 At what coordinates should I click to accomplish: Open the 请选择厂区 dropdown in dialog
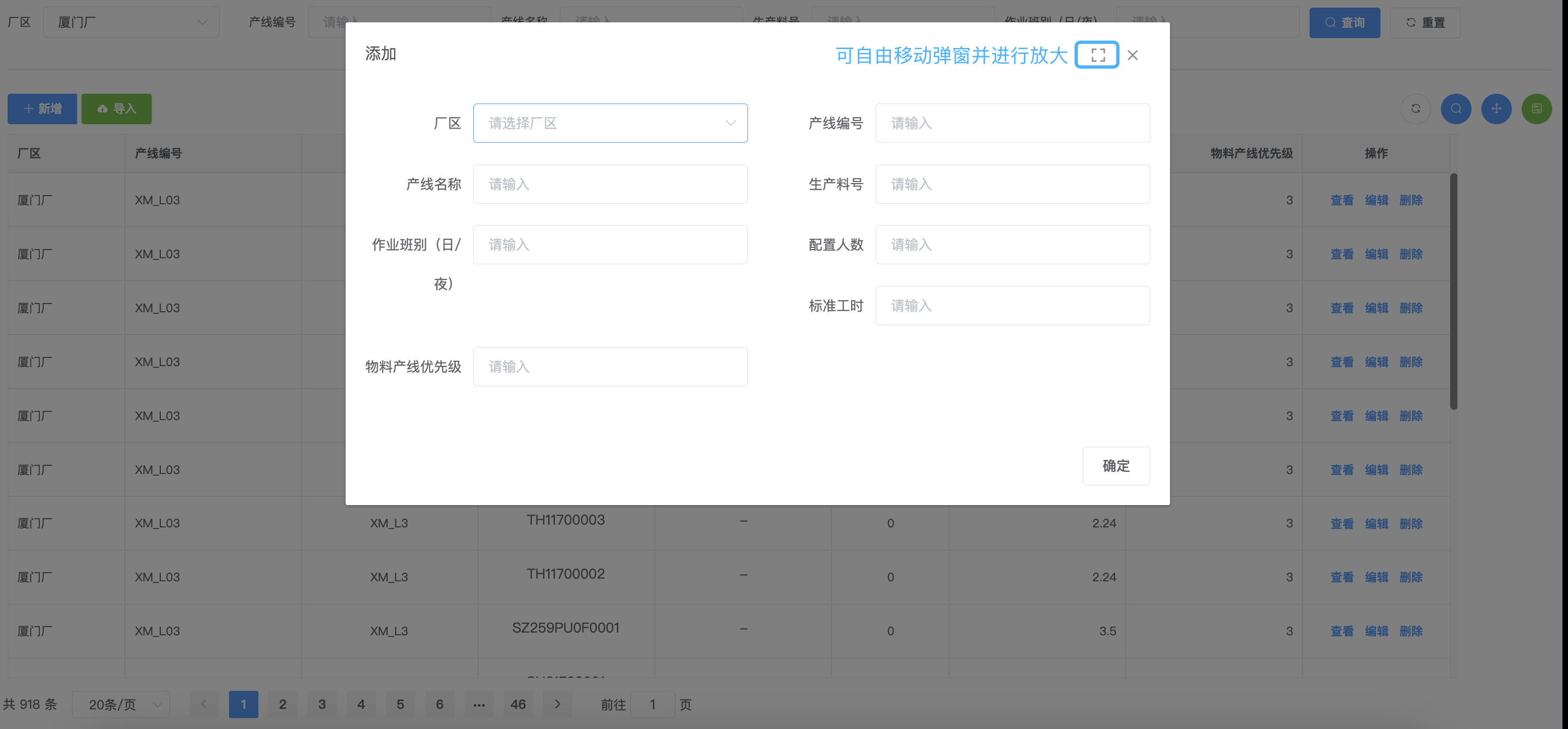pos(610,123)
